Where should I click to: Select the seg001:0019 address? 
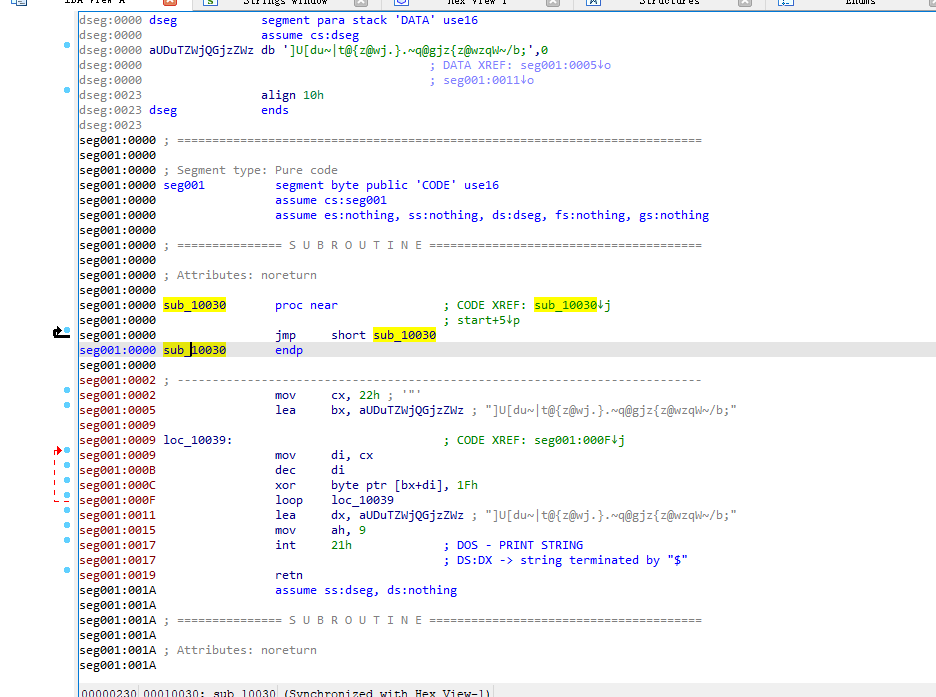[x=118, y=575]
